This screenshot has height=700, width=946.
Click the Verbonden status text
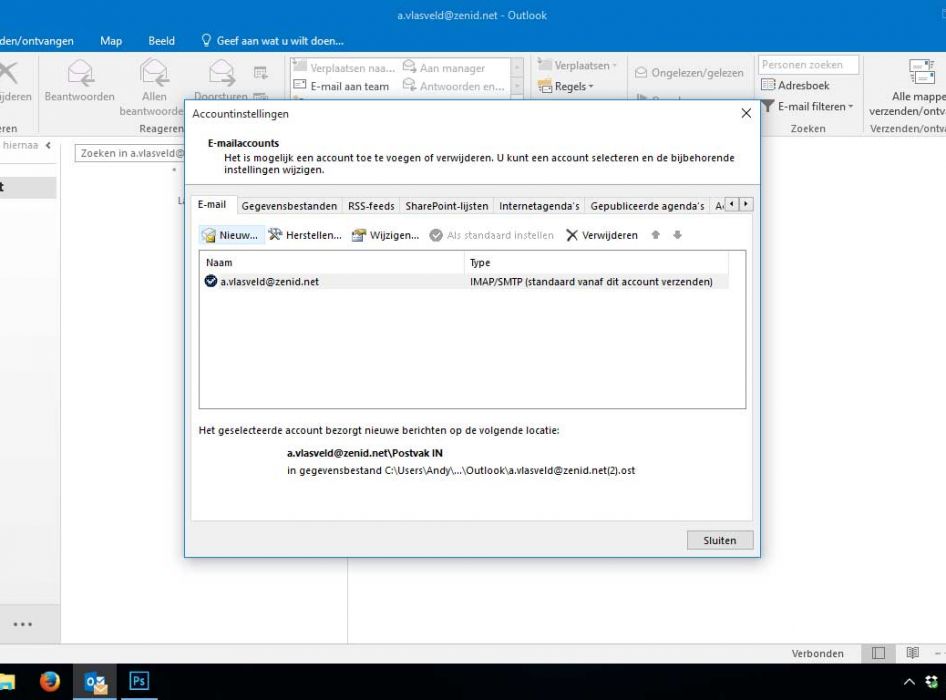pyautogui.click(x=817, y=653)
